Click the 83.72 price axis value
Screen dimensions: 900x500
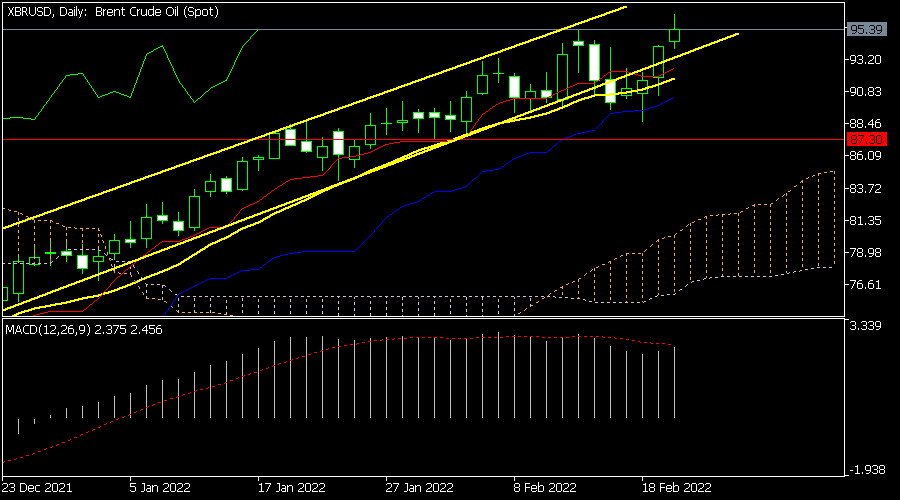tap(866, 188)
